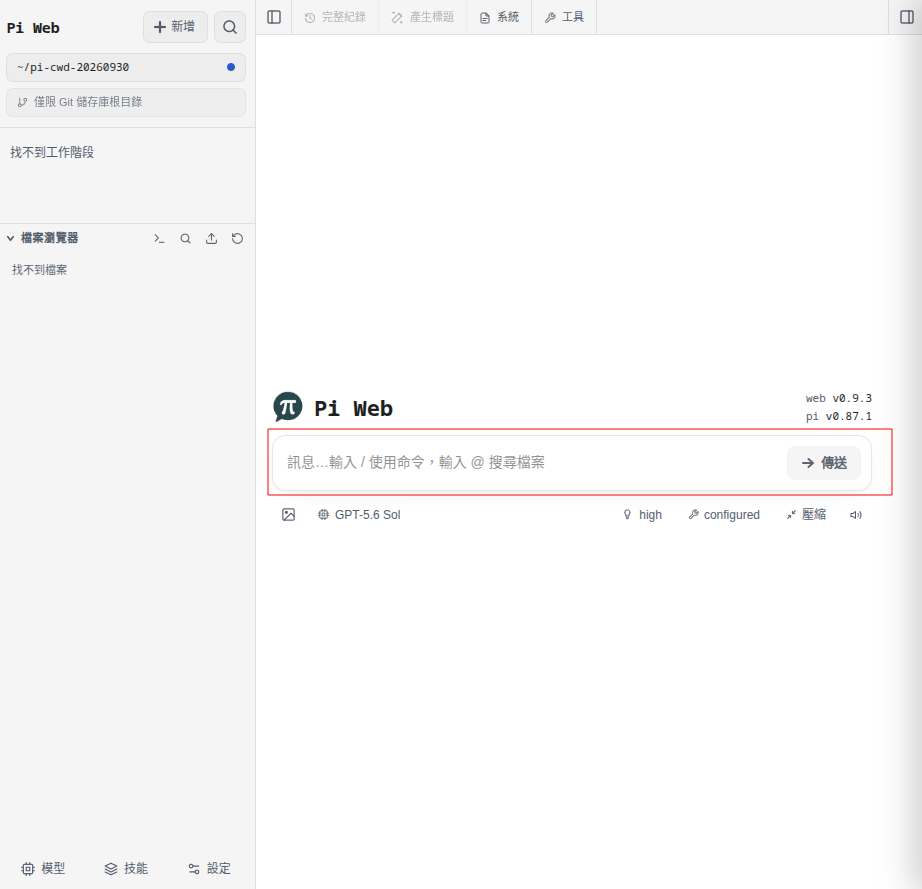Toggle 僅限 Git 儲存庫根目錄 filter
This screenshot has width=922, height=889.
(x=126, y=102)
